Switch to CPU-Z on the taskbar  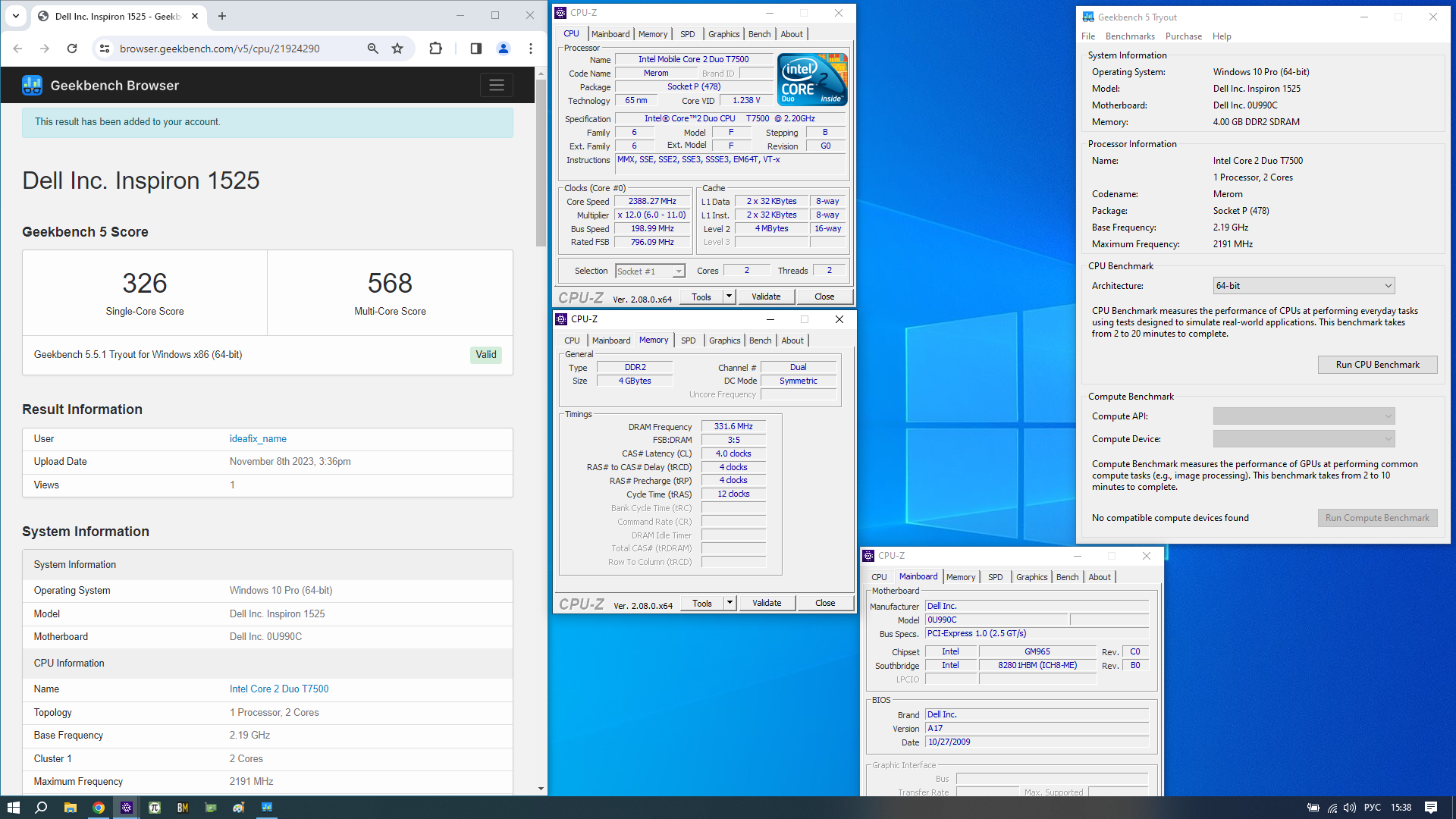(x=127, y=808)
